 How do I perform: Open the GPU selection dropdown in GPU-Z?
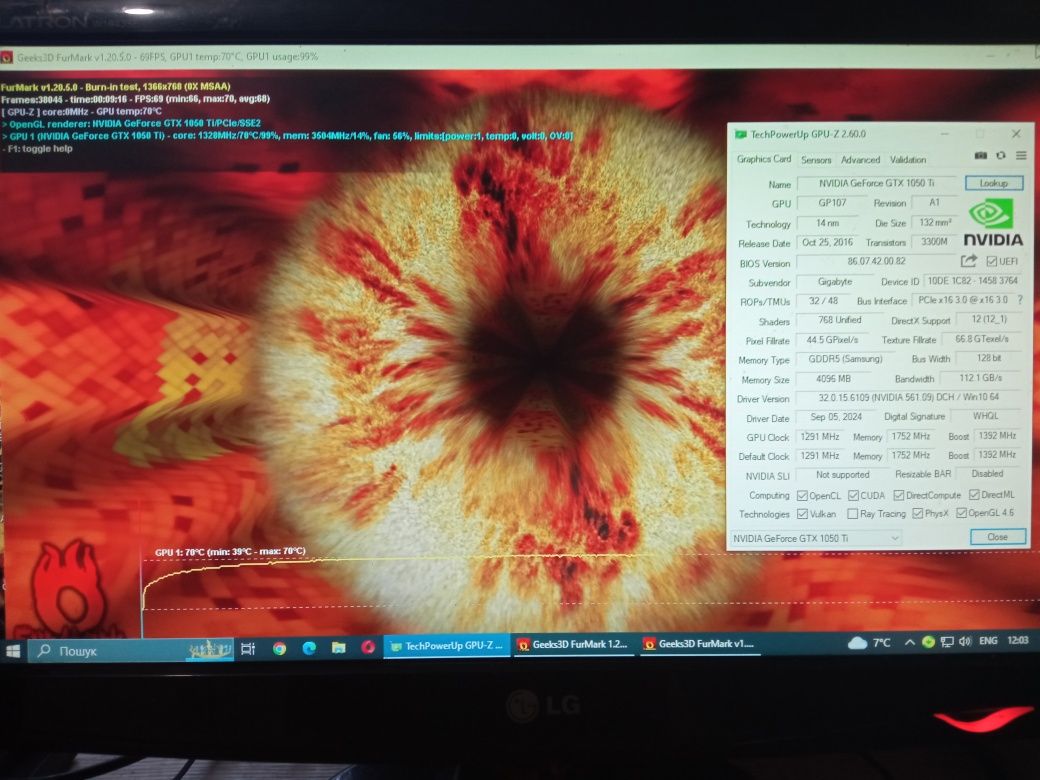[x=816, y=538]
